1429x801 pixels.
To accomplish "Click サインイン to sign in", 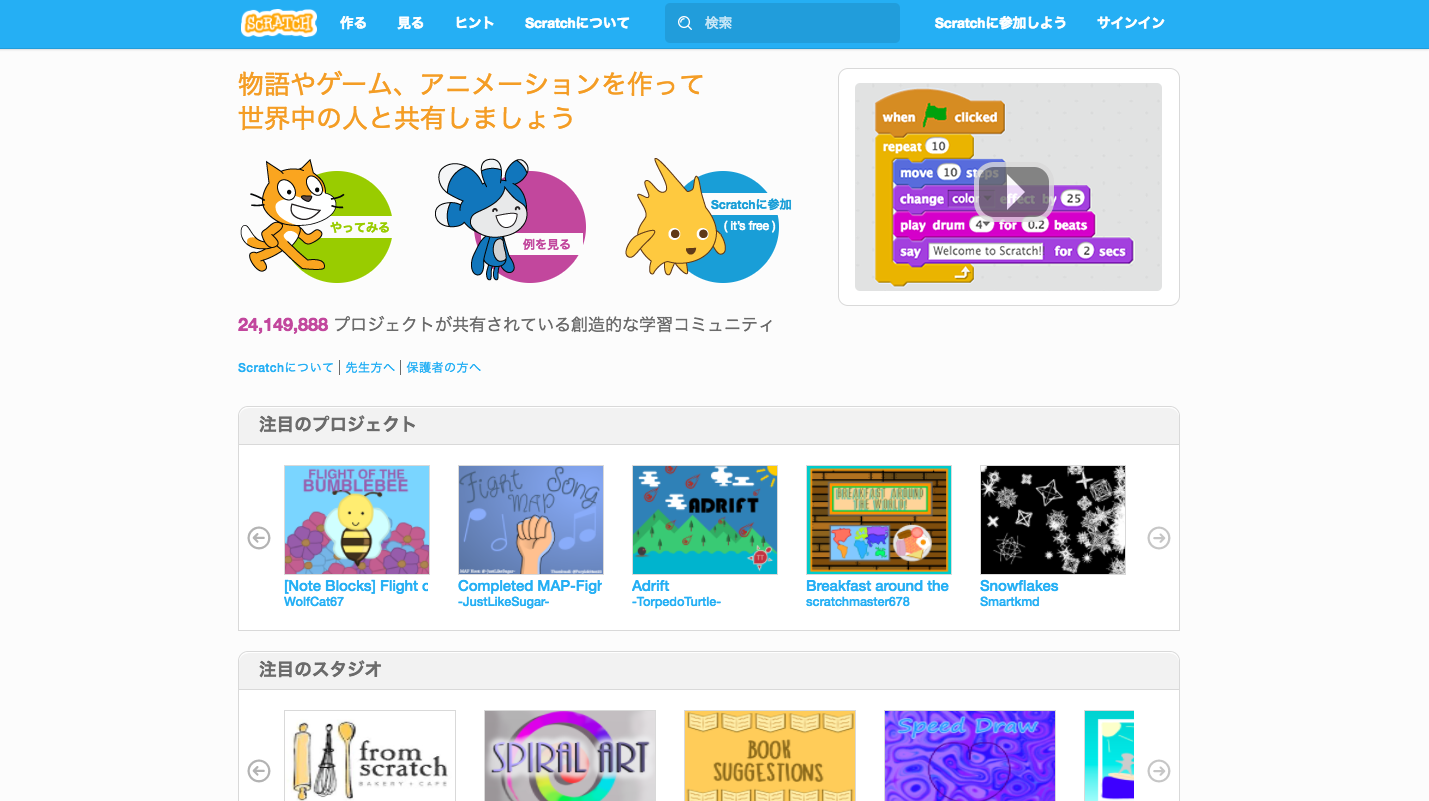I will pos(1131,23).
